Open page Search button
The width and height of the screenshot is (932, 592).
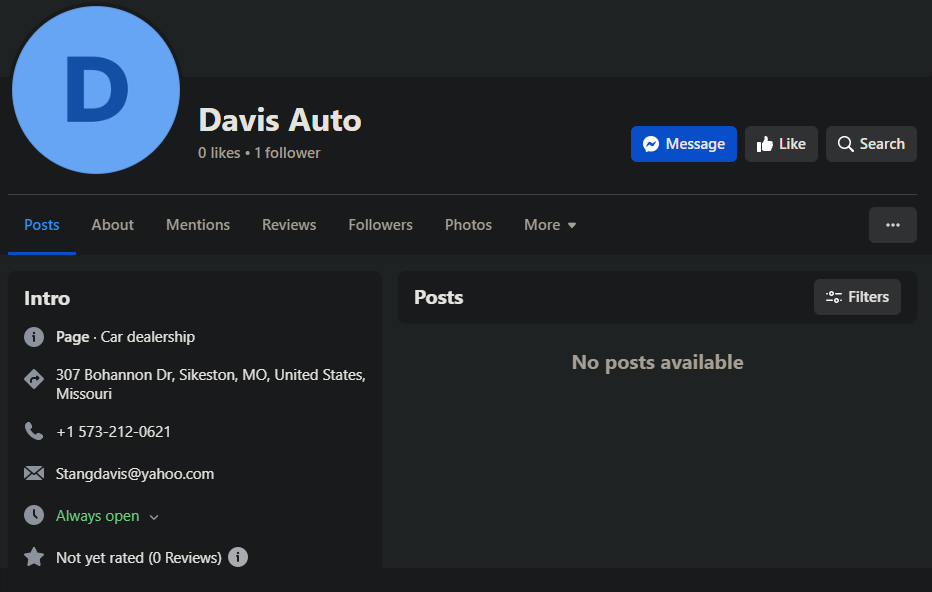pos(871,144)
